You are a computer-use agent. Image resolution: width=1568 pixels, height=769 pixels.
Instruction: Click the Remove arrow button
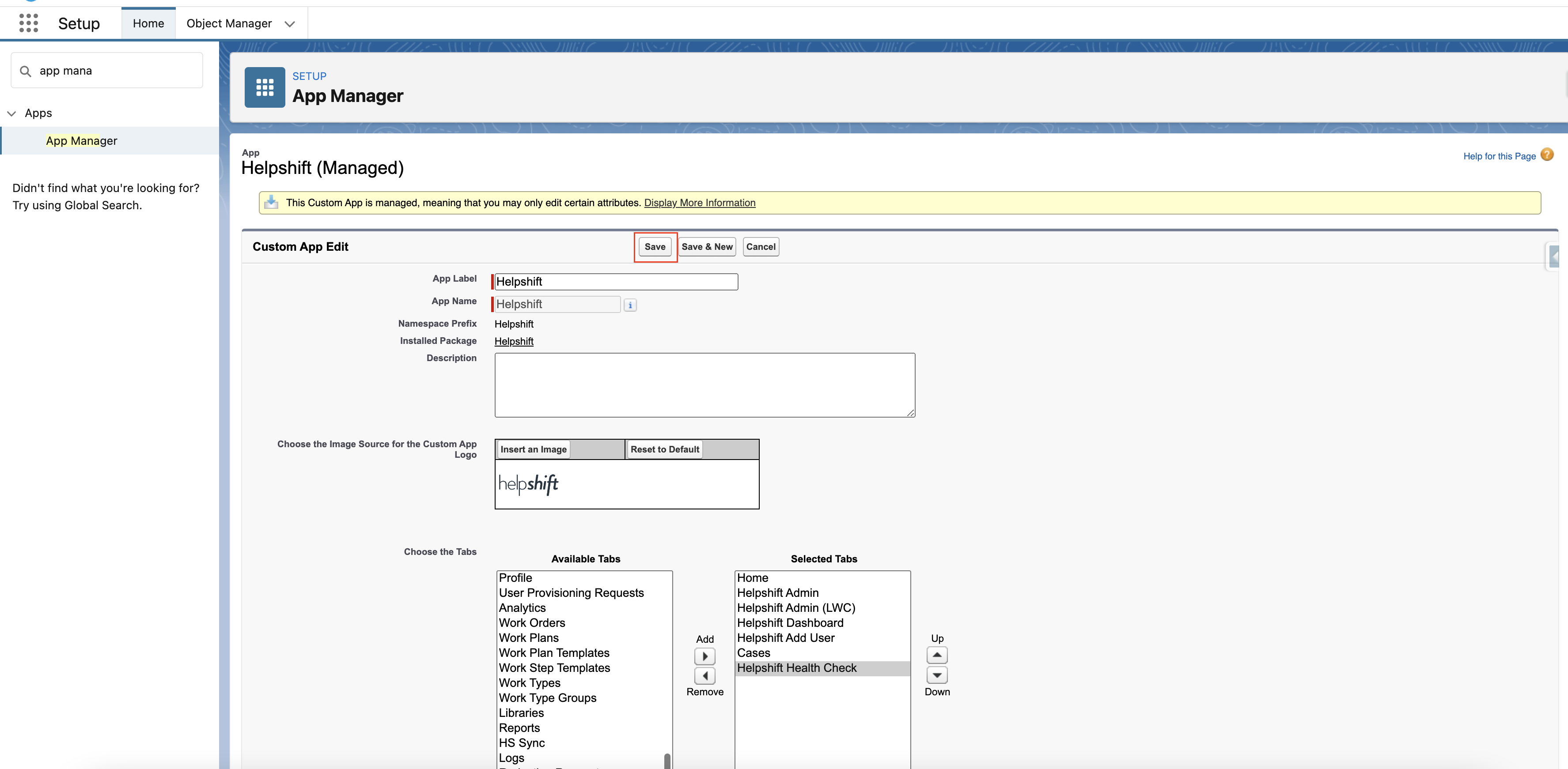704,675
